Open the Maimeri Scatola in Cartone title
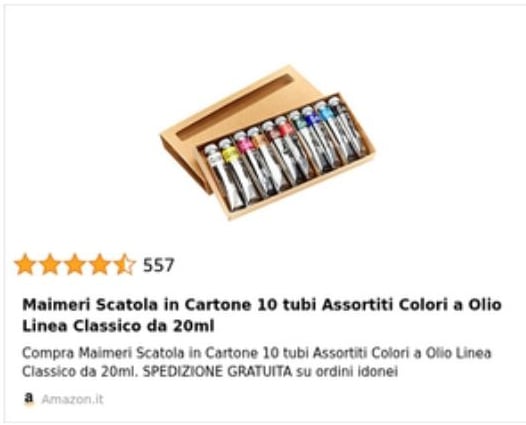The image size is (526, 425). point(262,315)
